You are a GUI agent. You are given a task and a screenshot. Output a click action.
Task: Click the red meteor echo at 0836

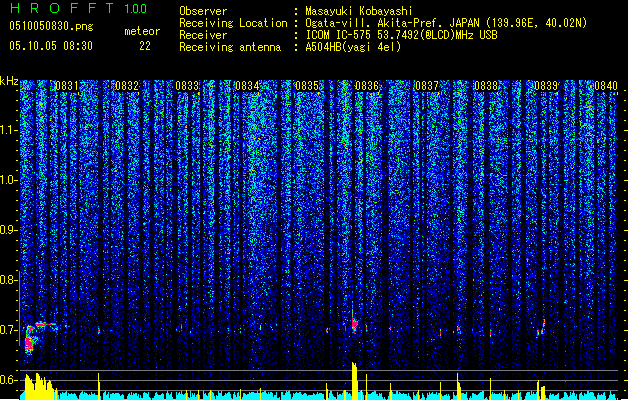coord(354,324)
